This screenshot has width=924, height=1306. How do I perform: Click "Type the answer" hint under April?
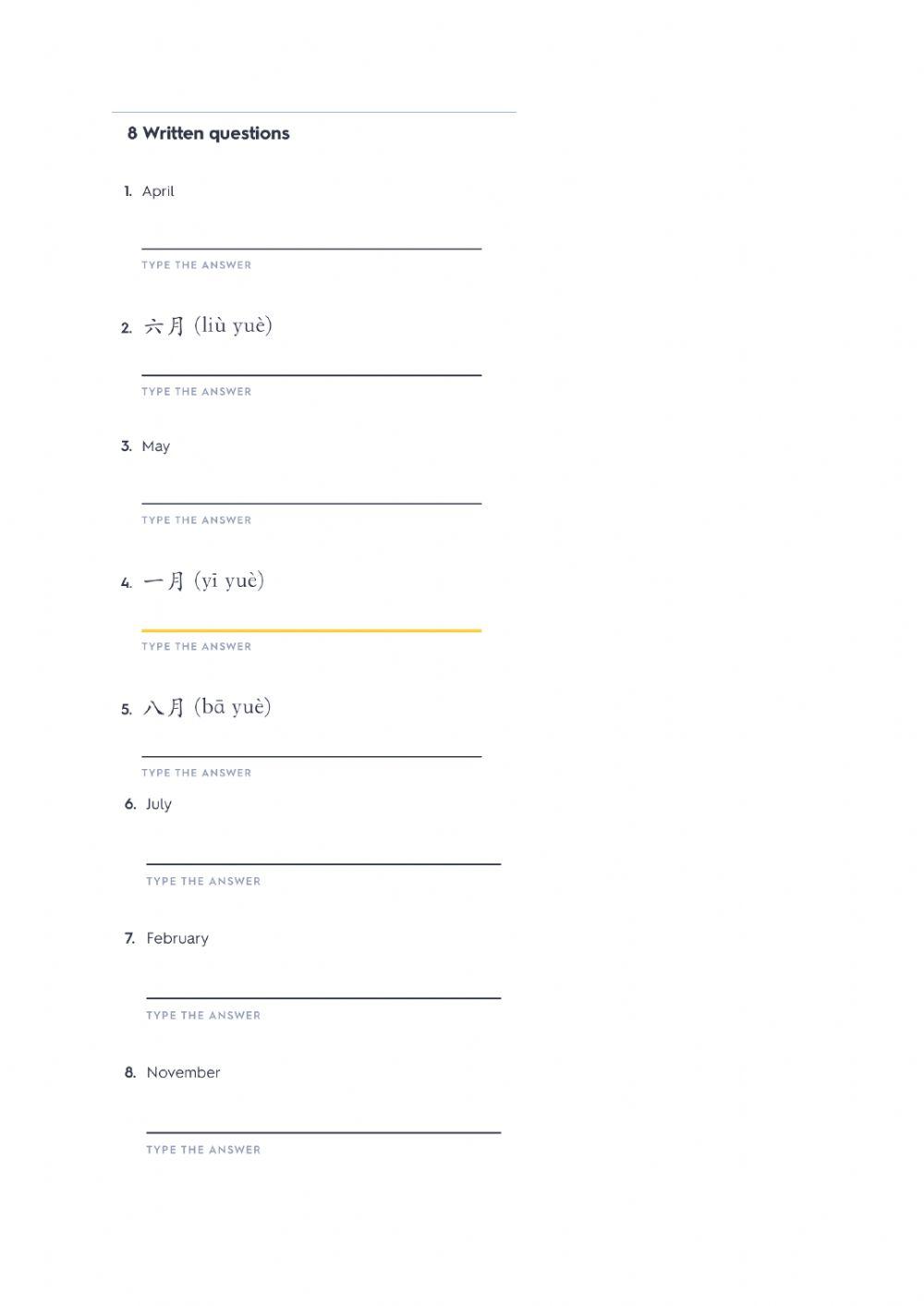(197, 265)
